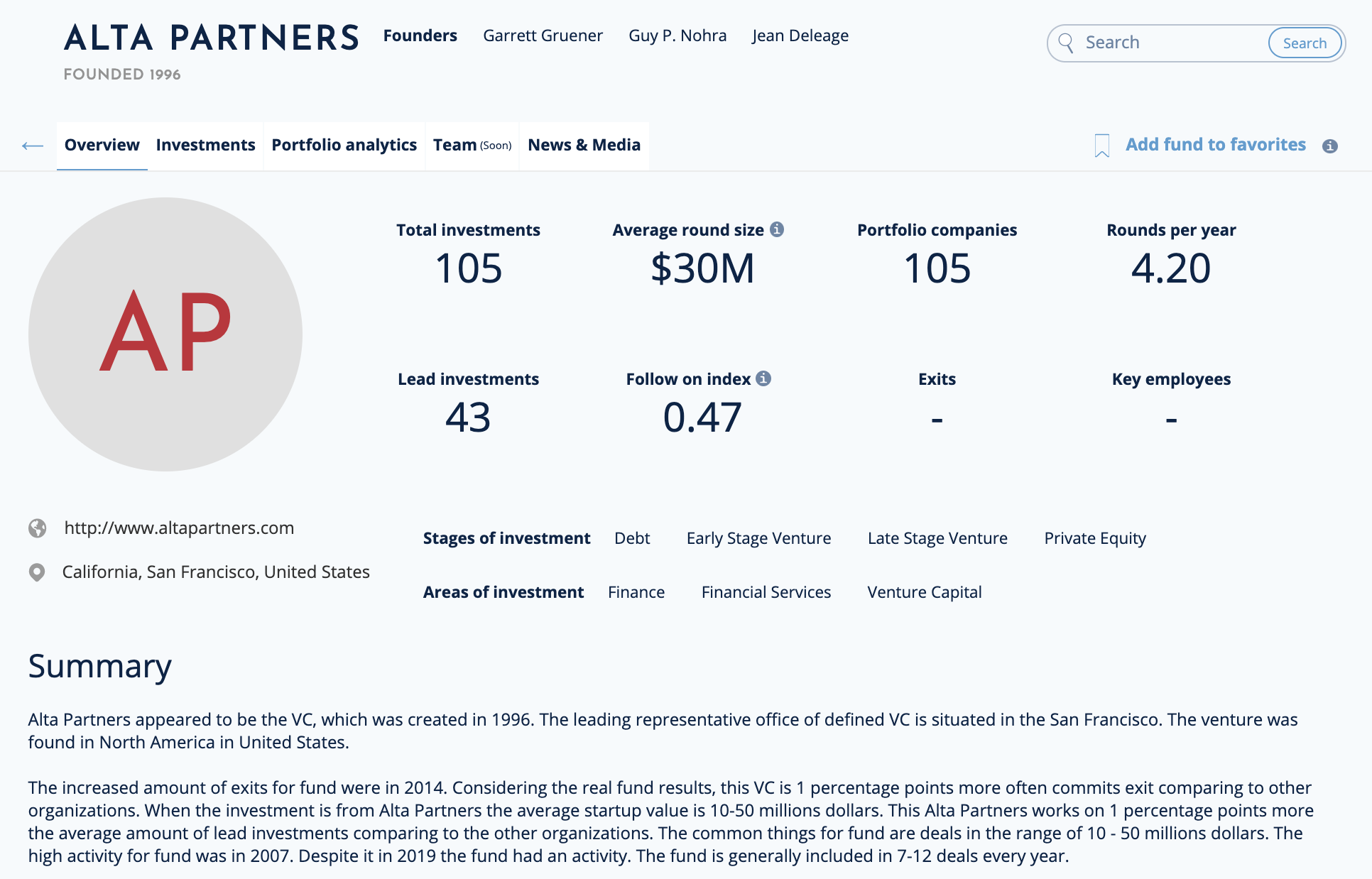Screen dimensions: 1372x879
Task: Click the California, San Francisco location text
Action: pos(216,572)
